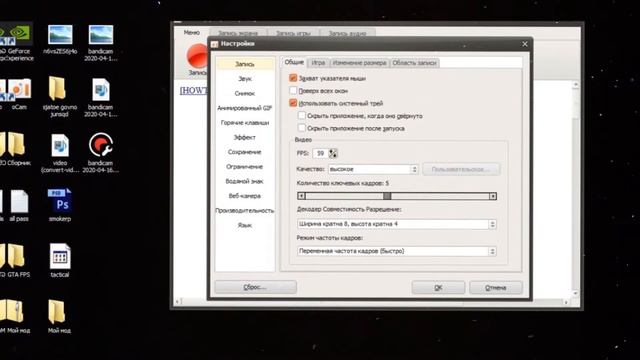Viewport: 640px width, 360px height.
Task: Enable Скрыть приложение, когда оно свёрнуто
Action: click(x=302, y=116)
